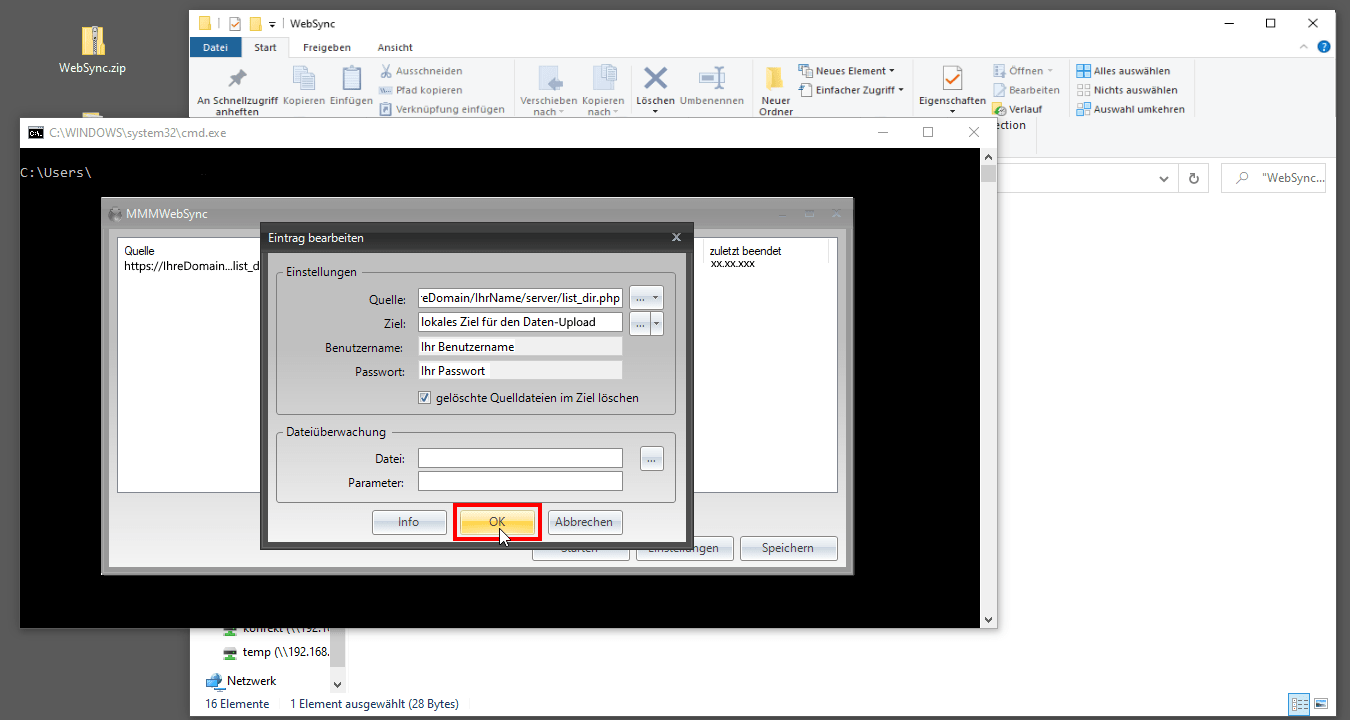1350x720 pixels.
Task: Switch to the Ansicht ribbon tab
Action: click(395, 47)
